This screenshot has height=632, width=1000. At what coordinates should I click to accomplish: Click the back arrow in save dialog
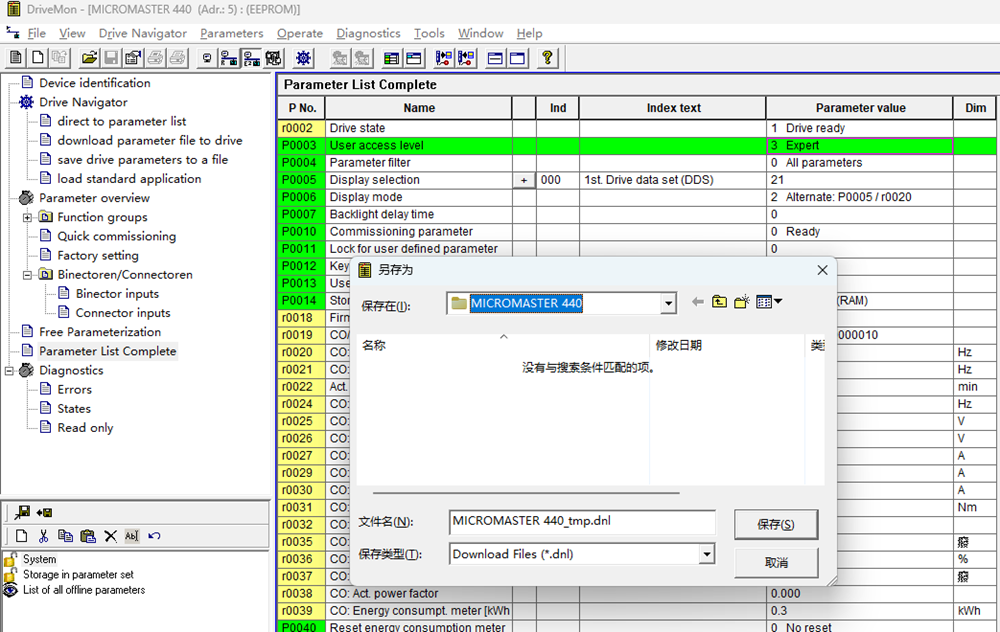click(698, 302)
